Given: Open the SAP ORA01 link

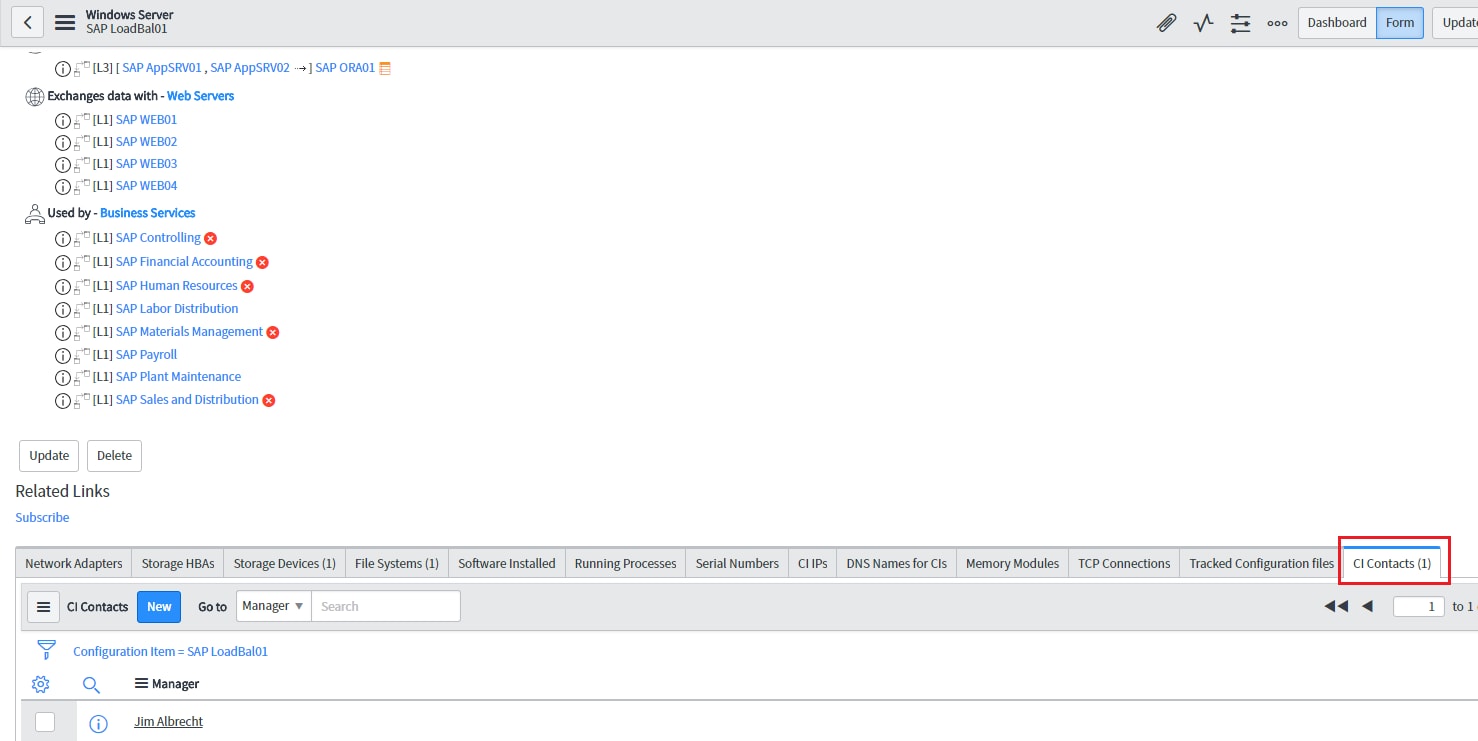Looking at the screenshot, I should click(x=345, y=68).
